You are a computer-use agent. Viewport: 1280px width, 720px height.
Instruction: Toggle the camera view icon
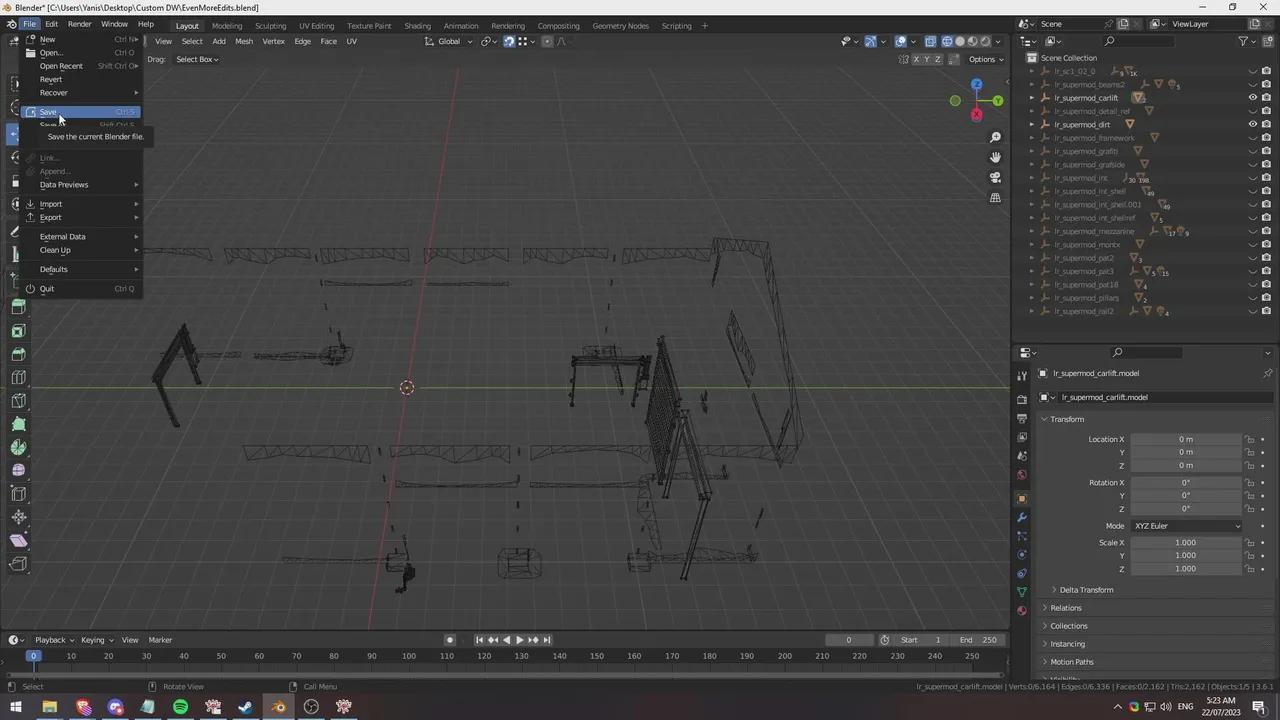tap(995, 177)
